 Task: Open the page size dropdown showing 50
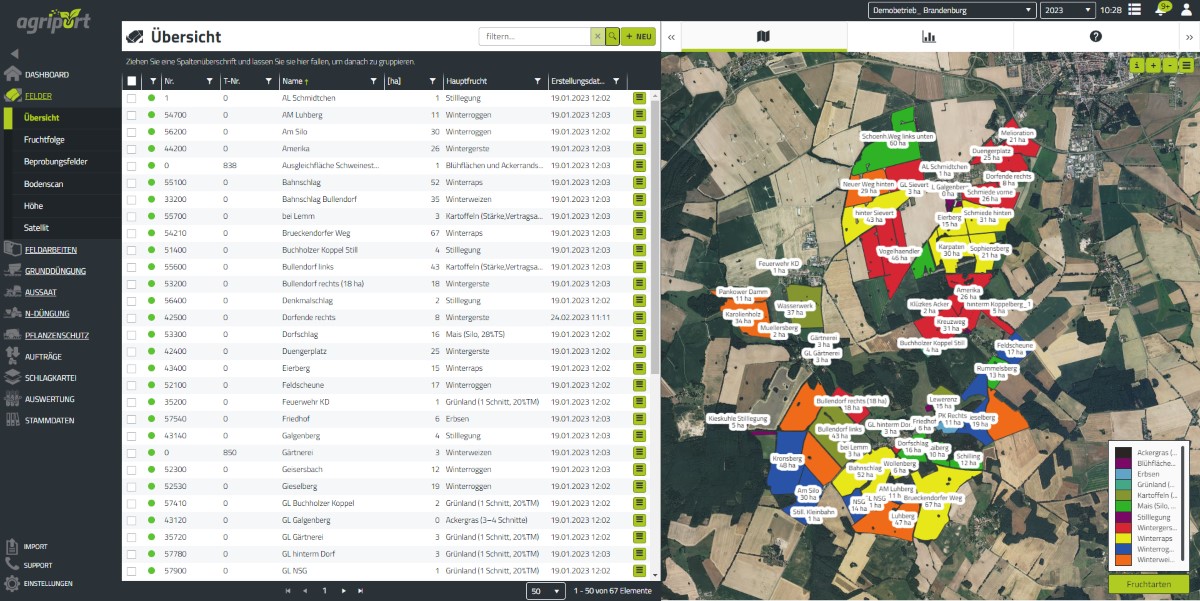click(545, 591)
